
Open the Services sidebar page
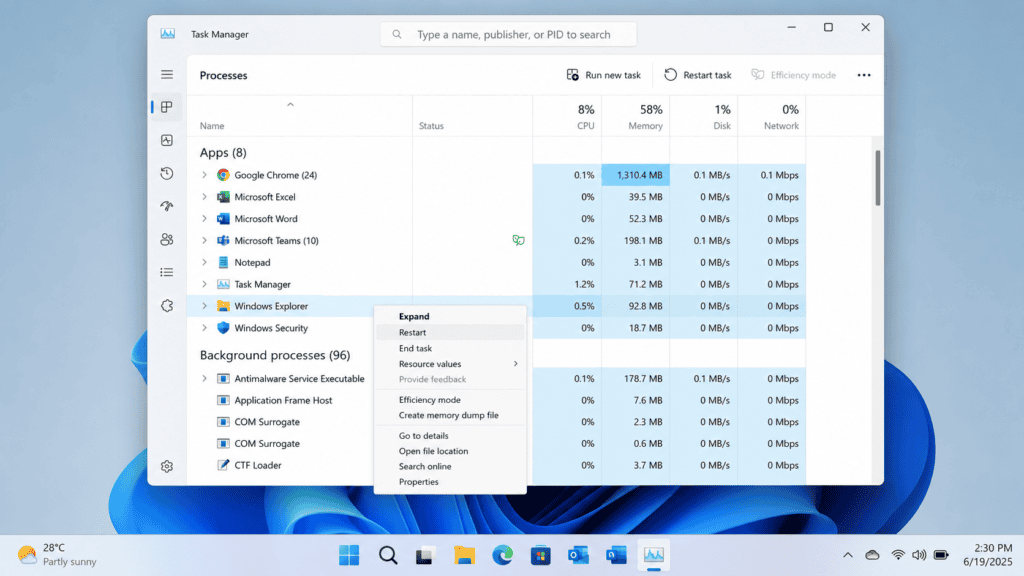167,306
